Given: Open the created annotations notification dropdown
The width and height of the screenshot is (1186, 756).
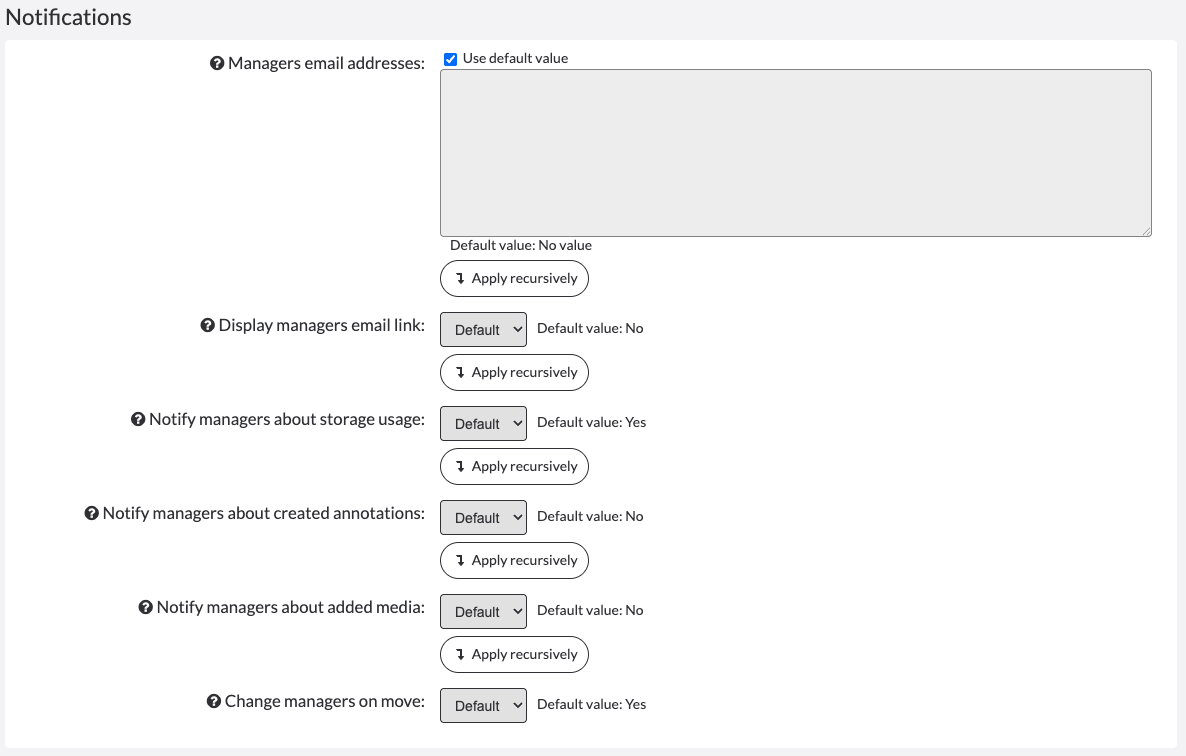Looking at the screenshot, I should pos(483,517).
